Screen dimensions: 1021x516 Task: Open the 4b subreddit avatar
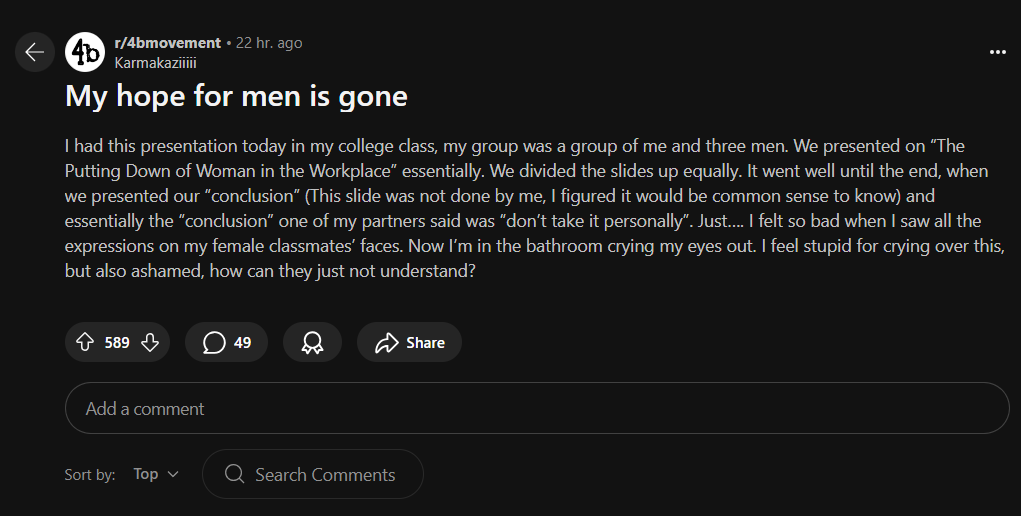tap(85, 52)
